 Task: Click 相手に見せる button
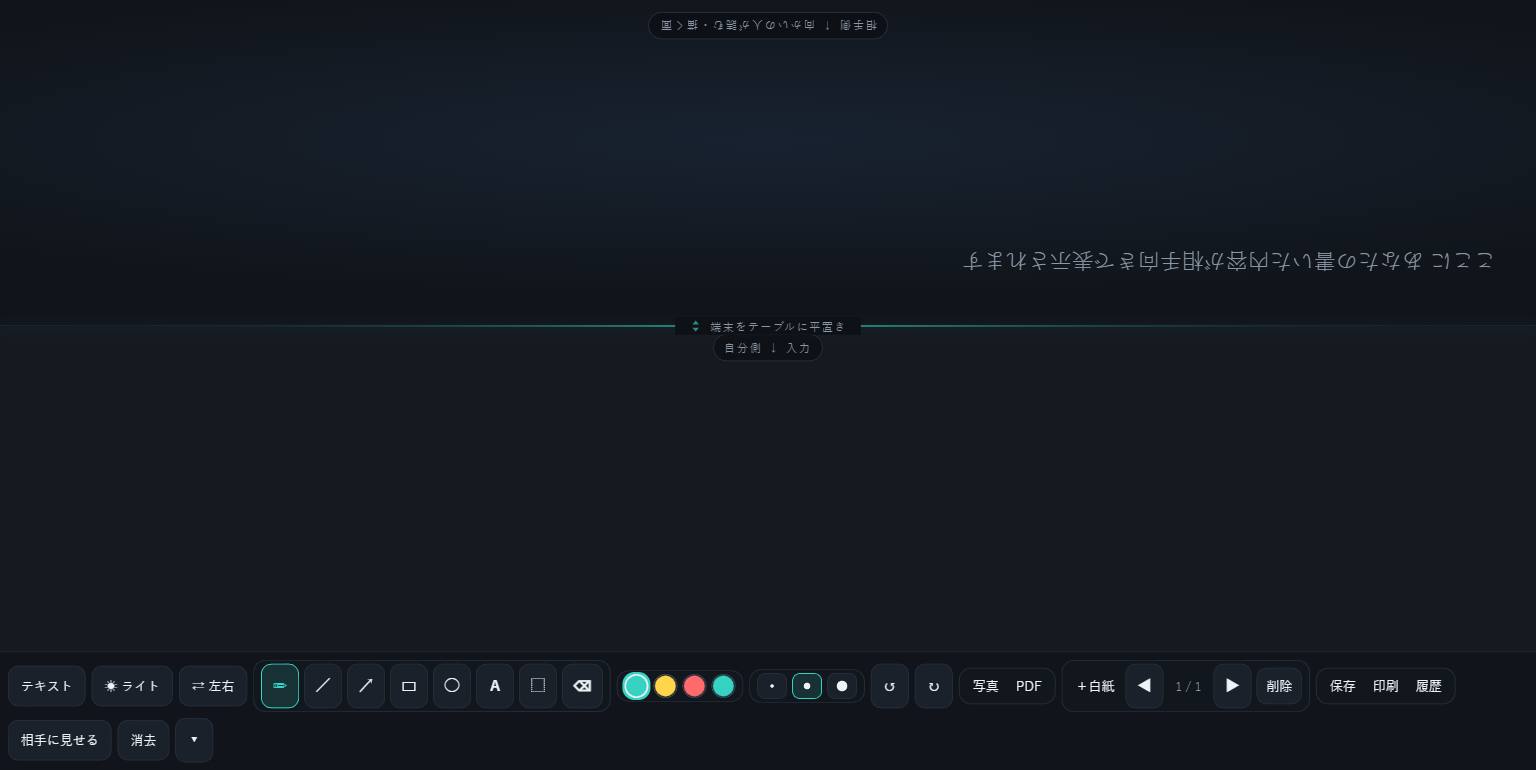[60, 740]
